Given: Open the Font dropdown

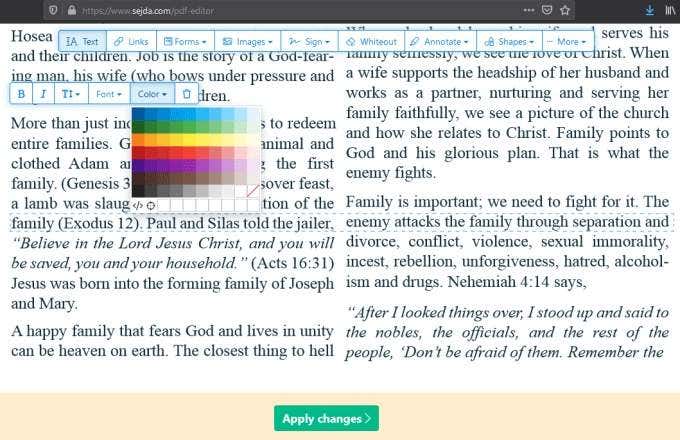Looking at the screenshot, I should coord(109,94).
